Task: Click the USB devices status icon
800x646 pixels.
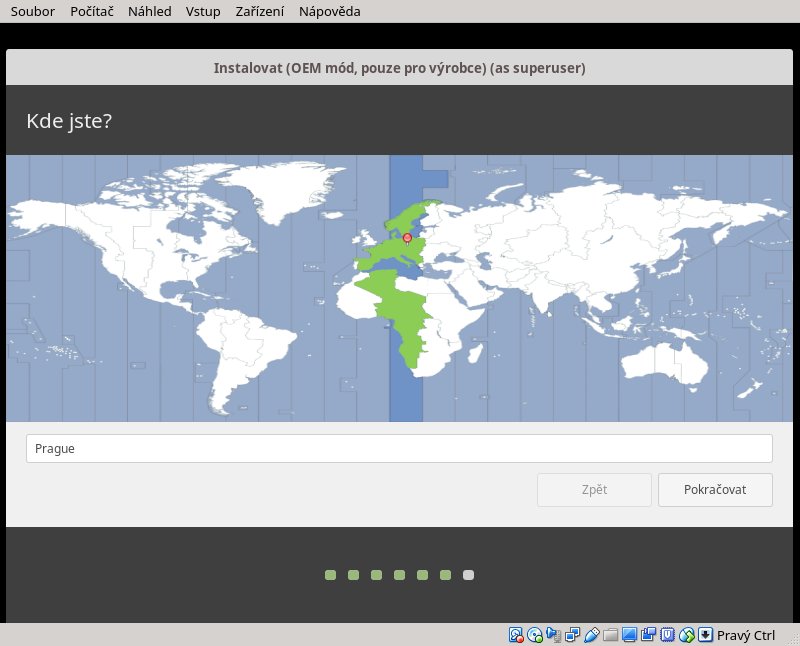Action: [591, 635]
